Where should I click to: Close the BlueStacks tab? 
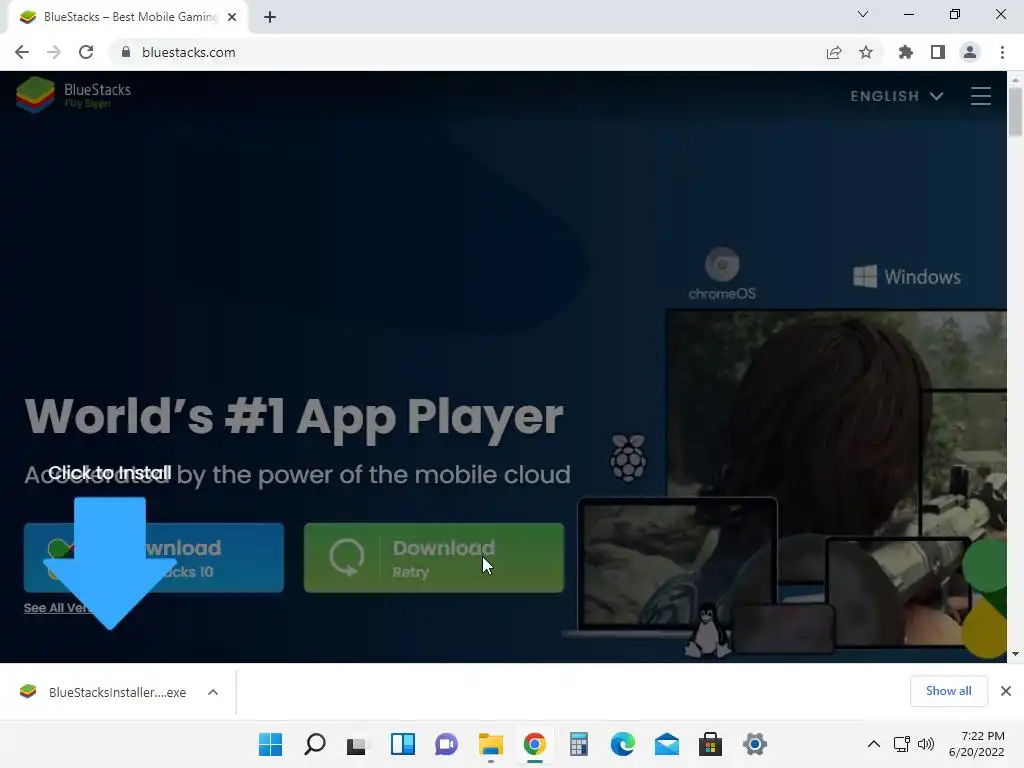point(232,18)
